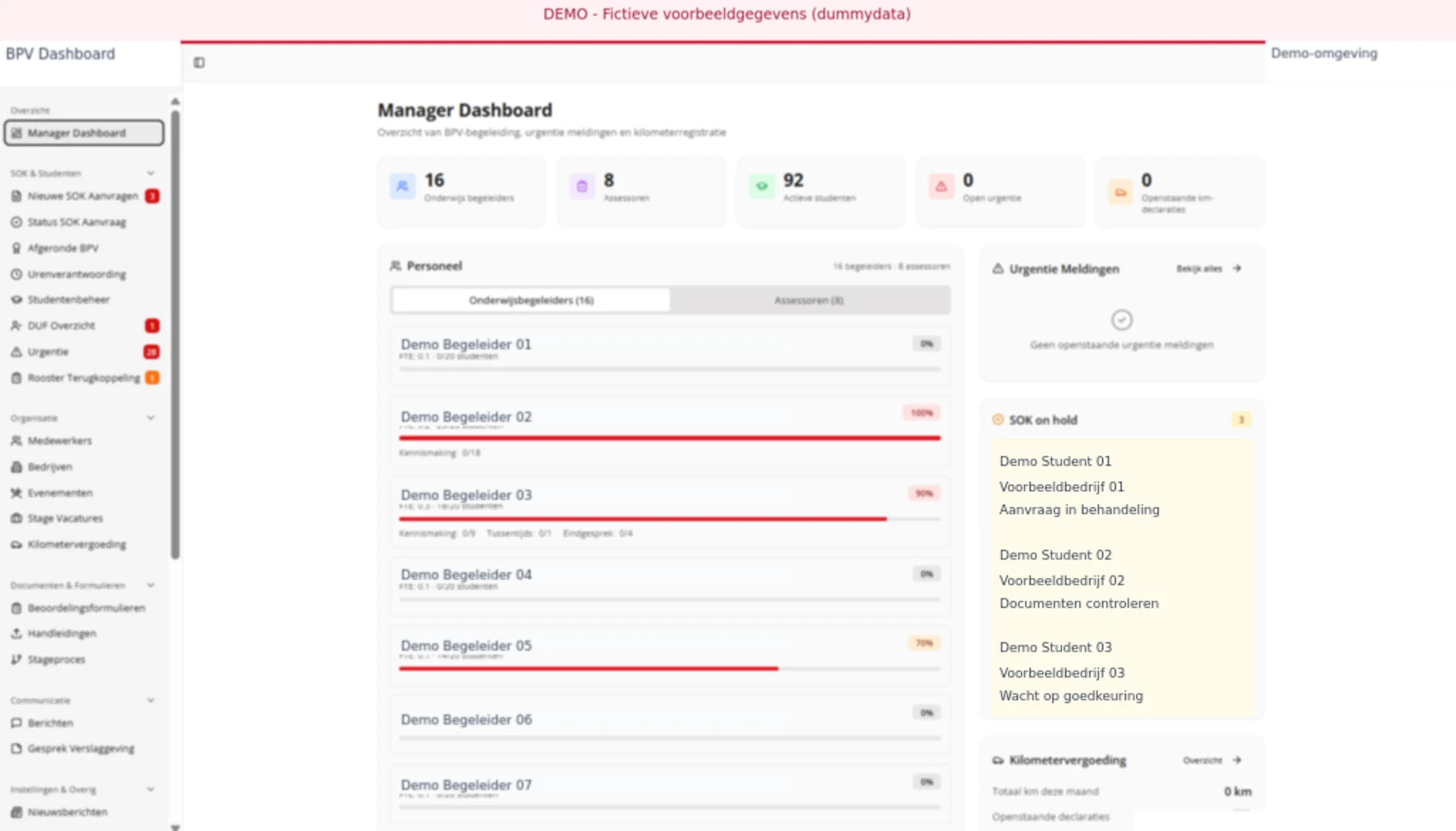Open DUF Overzicht page

[x=84, y=325]
